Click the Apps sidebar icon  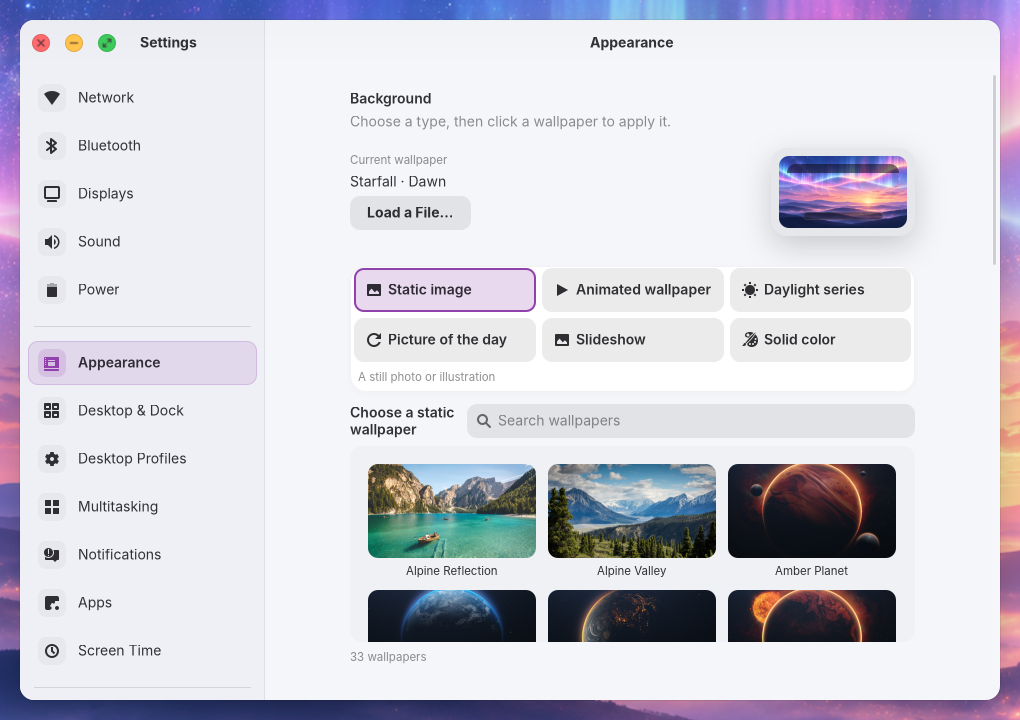pos(52,603)
